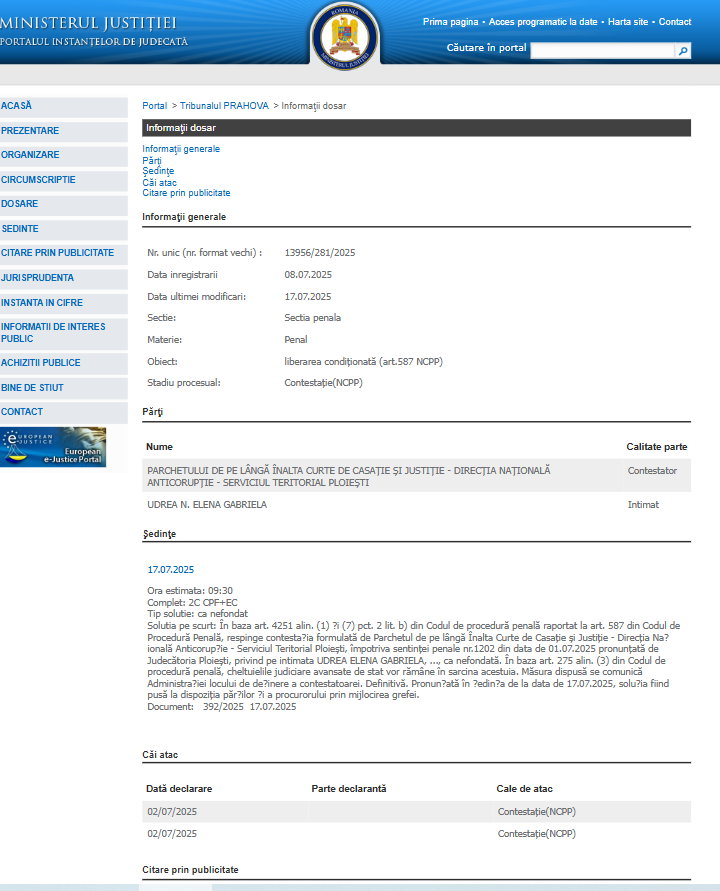This screenshot has height=891, width=720.
Task: Click Calitate parte column header
Action: point(656,447)
